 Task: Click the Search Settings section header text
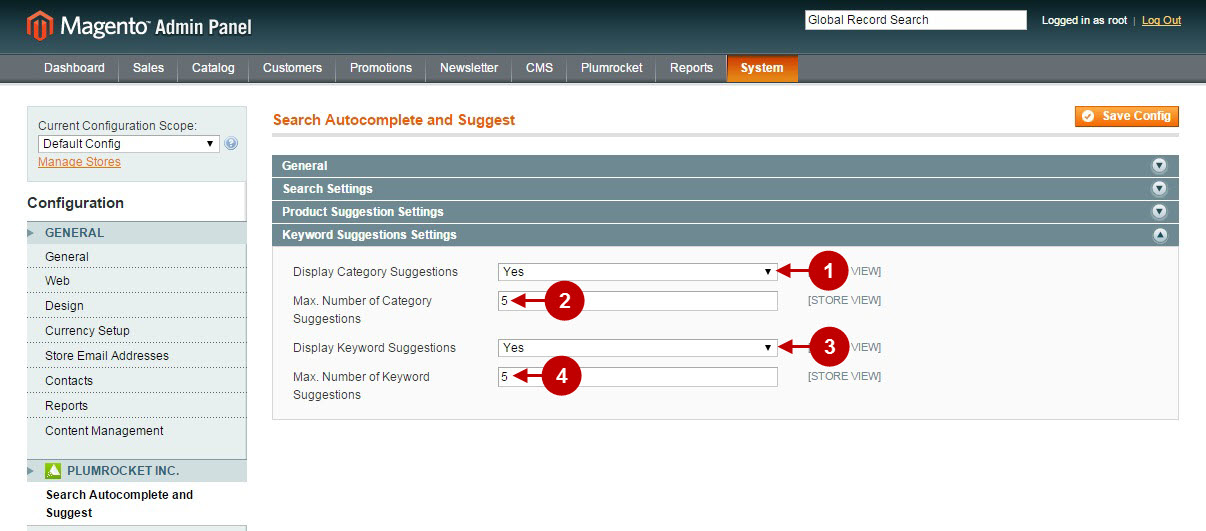click(327, 189)
